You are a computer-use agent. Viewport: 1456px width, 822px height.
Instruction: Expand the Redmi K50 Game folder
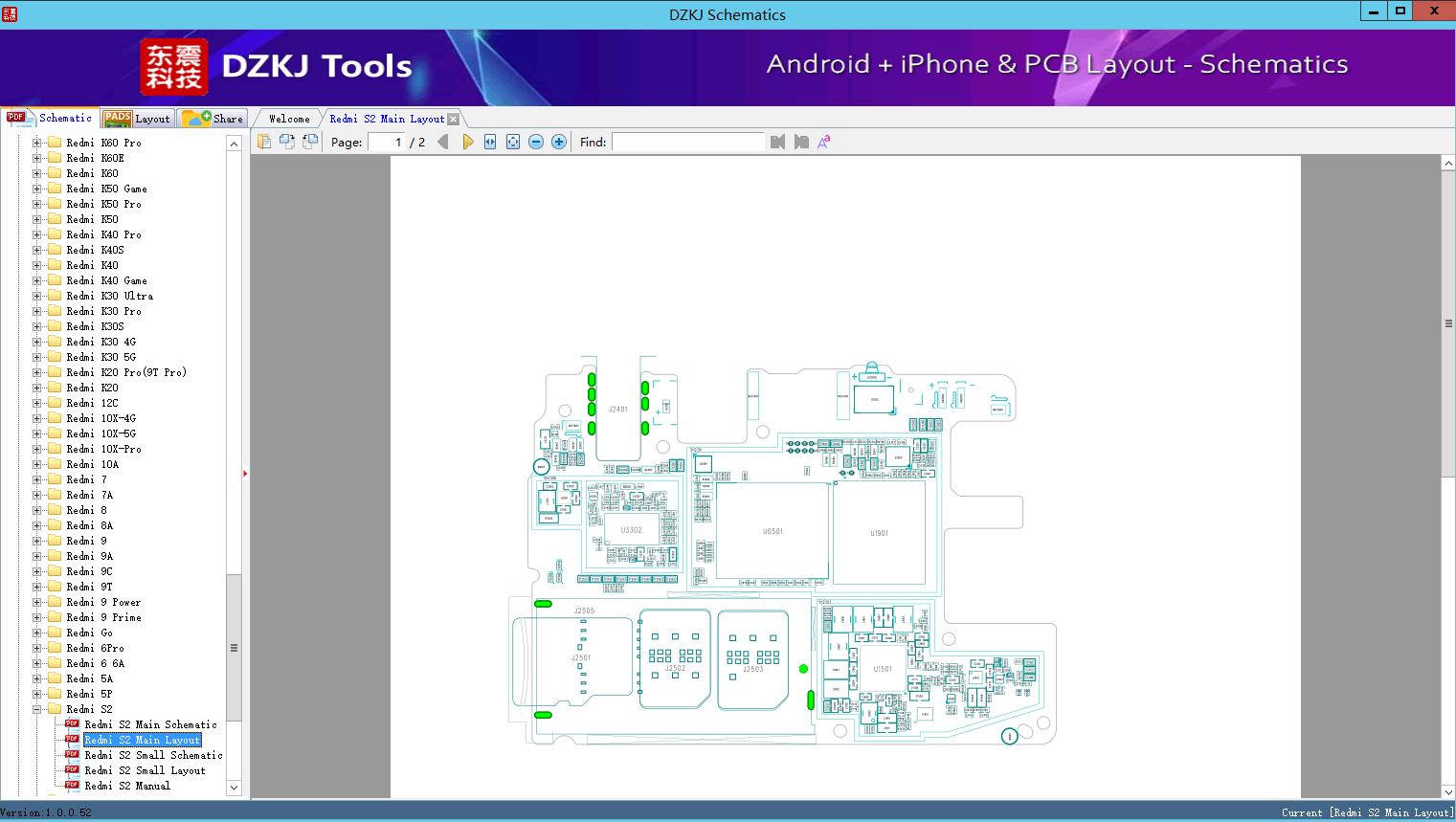37,189
